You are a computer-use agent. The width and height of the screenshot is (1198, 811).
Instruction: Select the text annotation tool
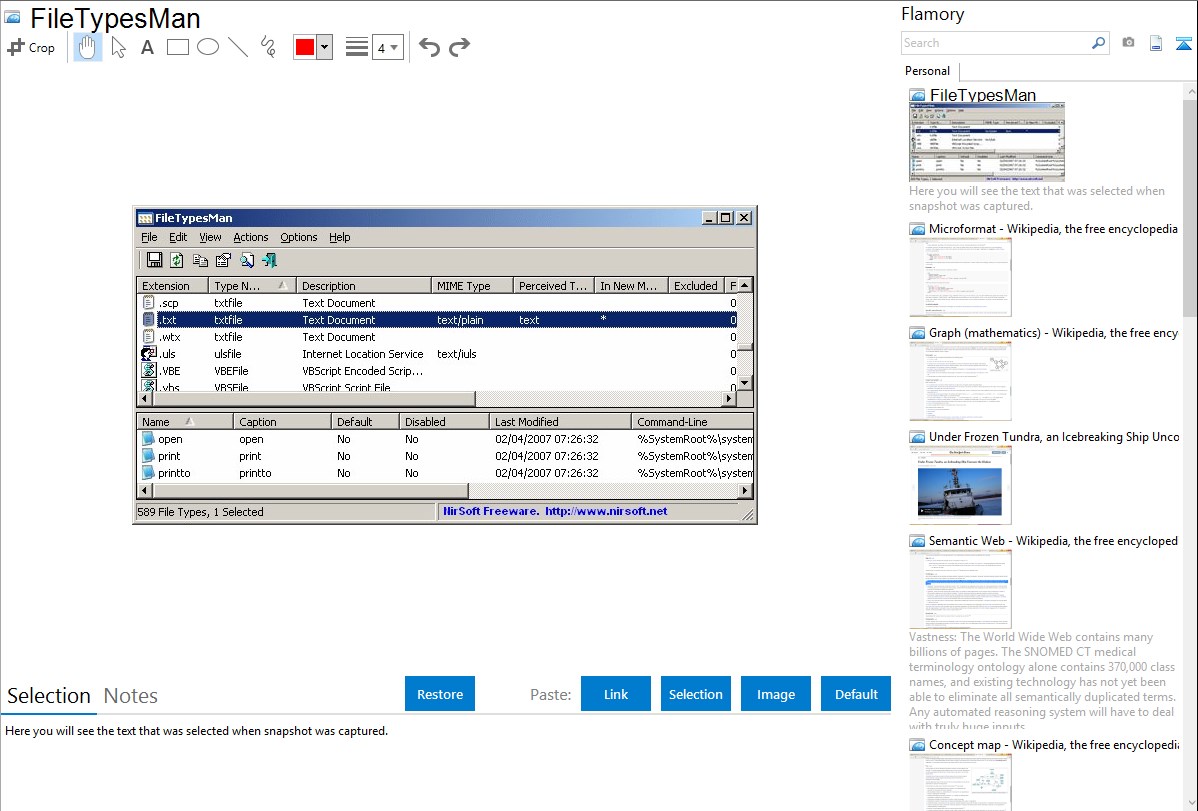point(147,47)
